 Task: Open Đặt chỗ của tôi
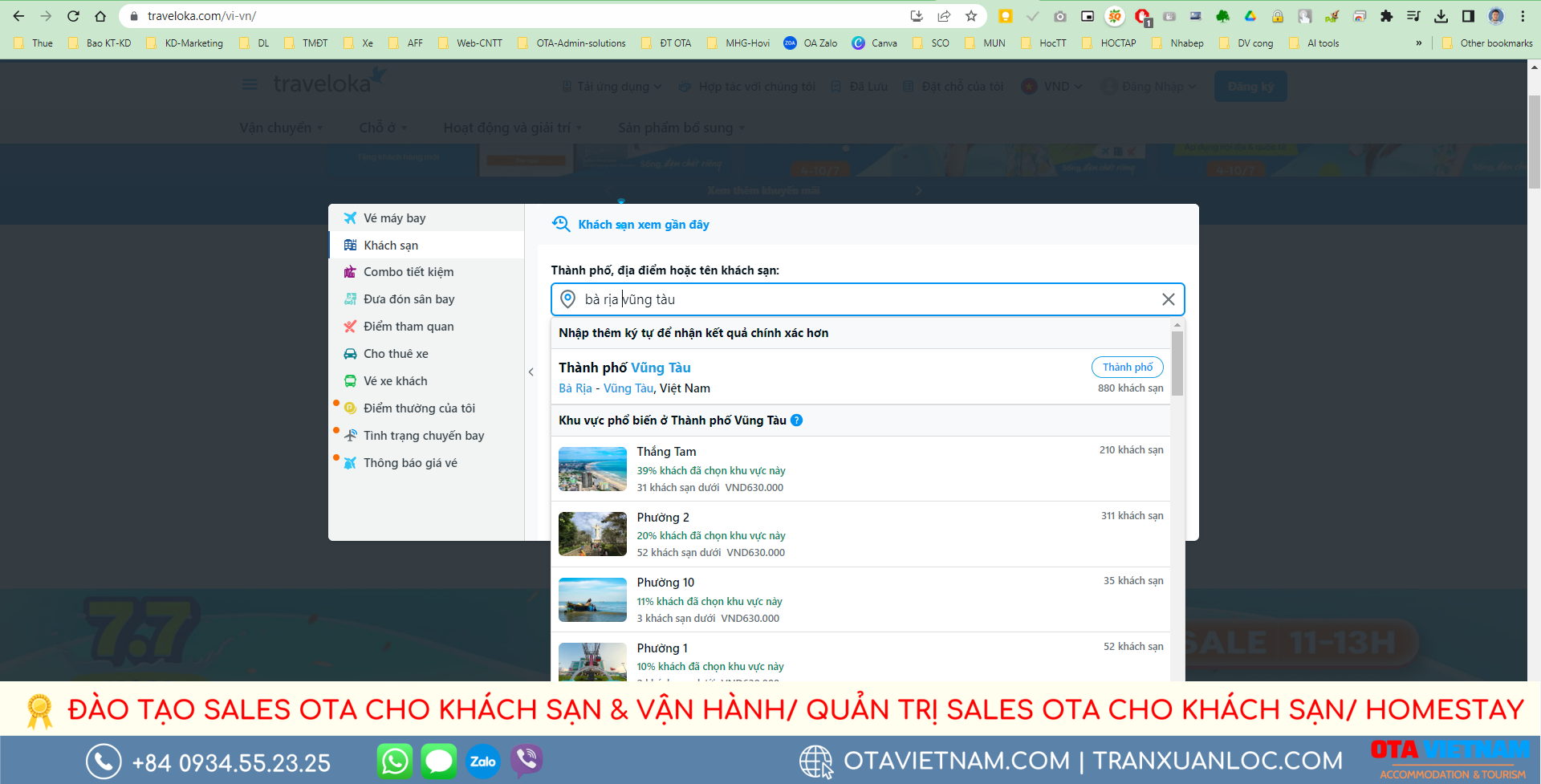953,87
